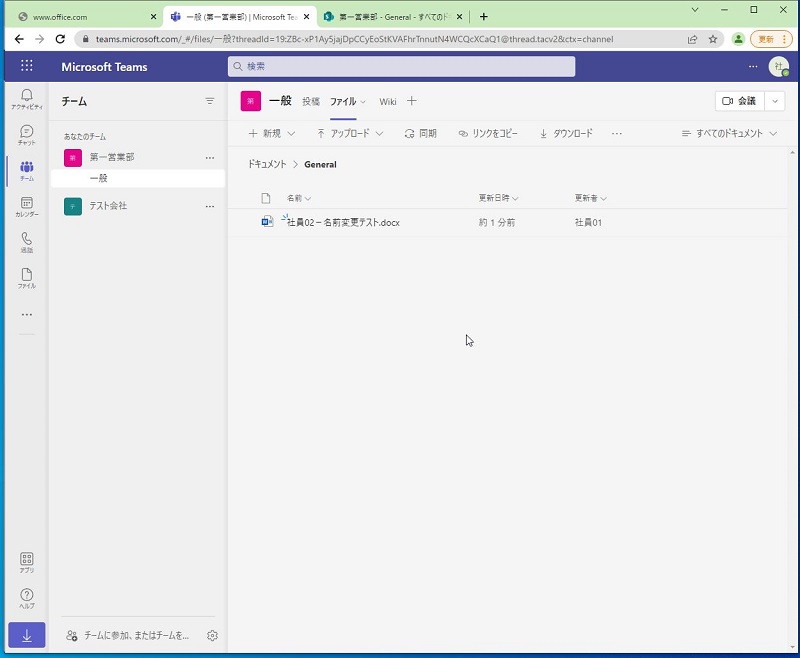800x658 pixels.
Task: Add a tab with the plus icon
Action: pyautogui.click(x=412, y=101)
